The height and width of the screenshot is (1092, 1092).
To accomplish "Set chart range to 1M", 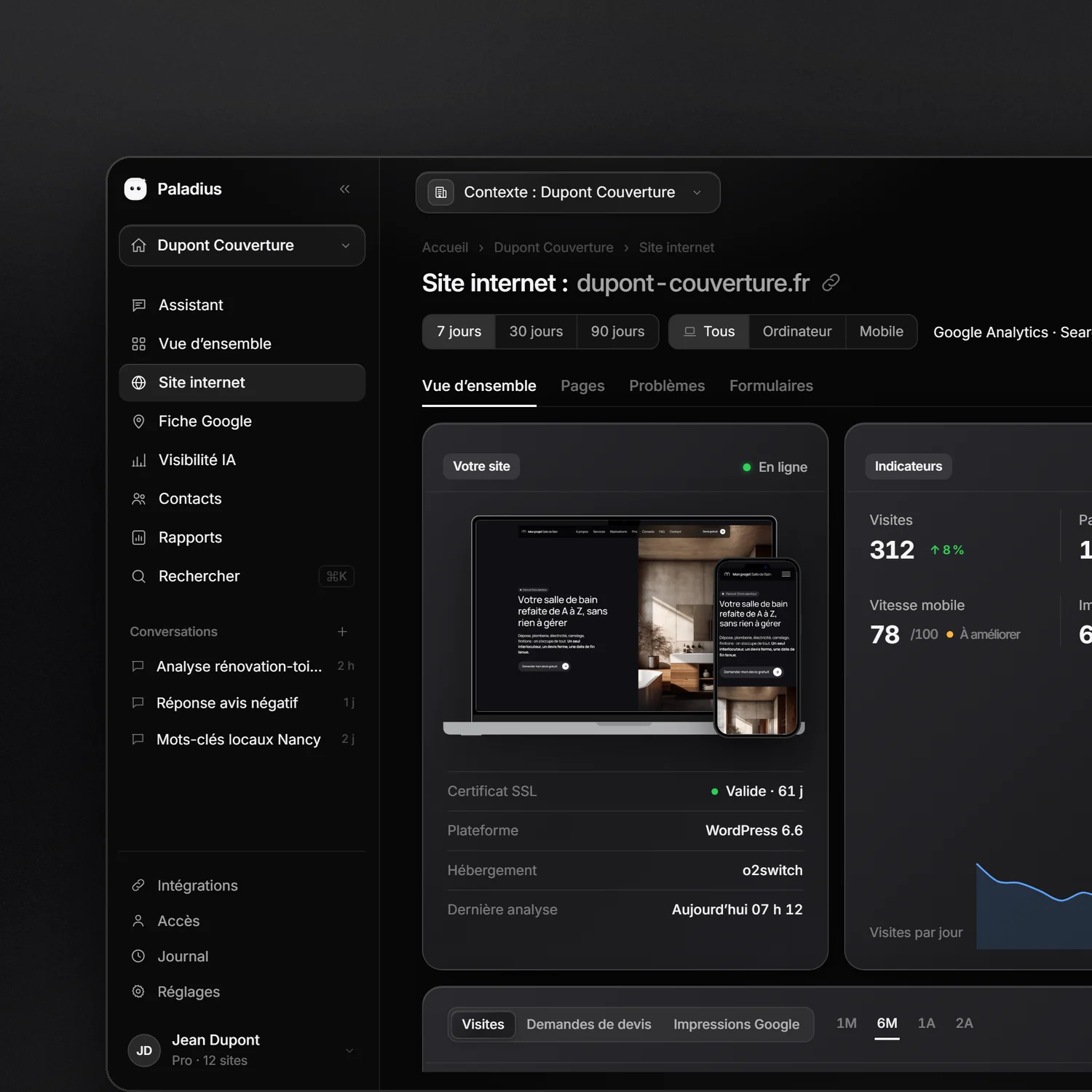I will point(847,1024).
